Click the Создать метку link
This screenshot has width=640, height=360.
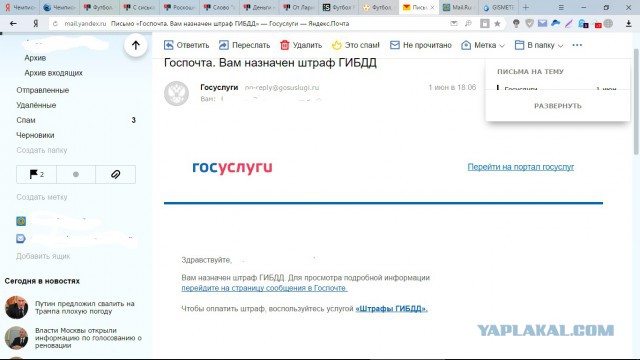click(x=42, y=197)
